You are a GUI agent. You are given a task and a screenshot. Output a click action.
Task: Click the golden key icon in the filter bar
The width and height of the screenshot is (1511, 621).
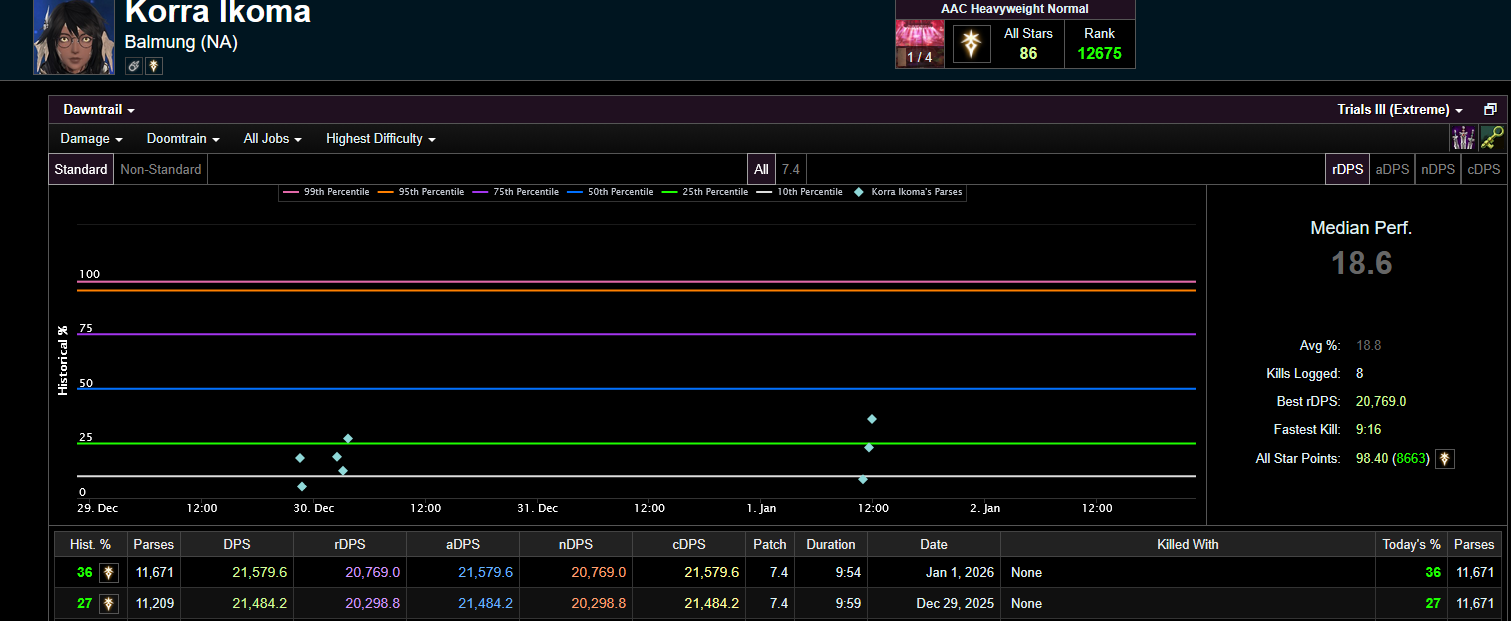1492,138
